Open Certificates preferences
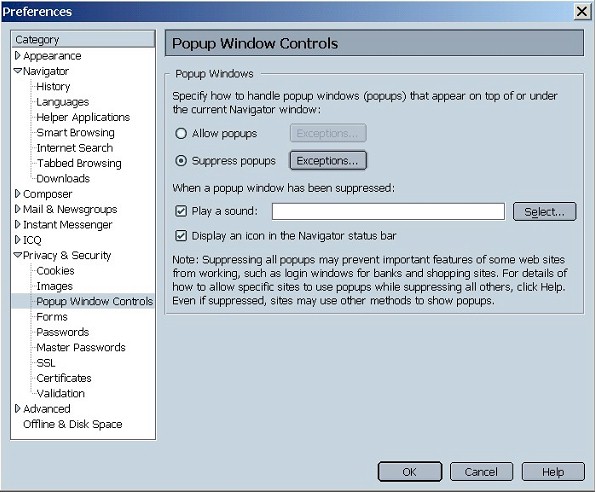 click(63, 378)
